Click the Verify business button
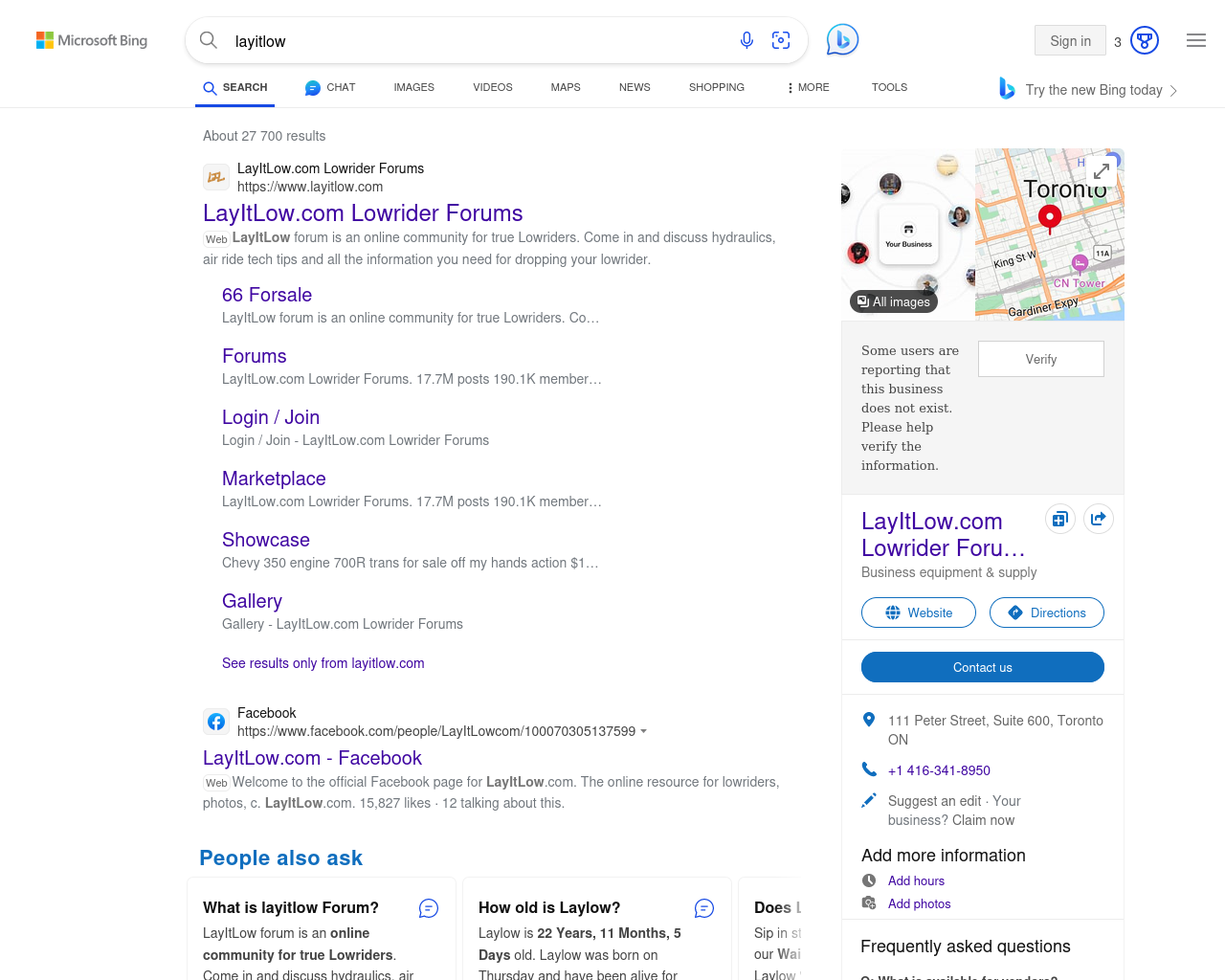The image size is (1225, 980). click(1040, 359)
